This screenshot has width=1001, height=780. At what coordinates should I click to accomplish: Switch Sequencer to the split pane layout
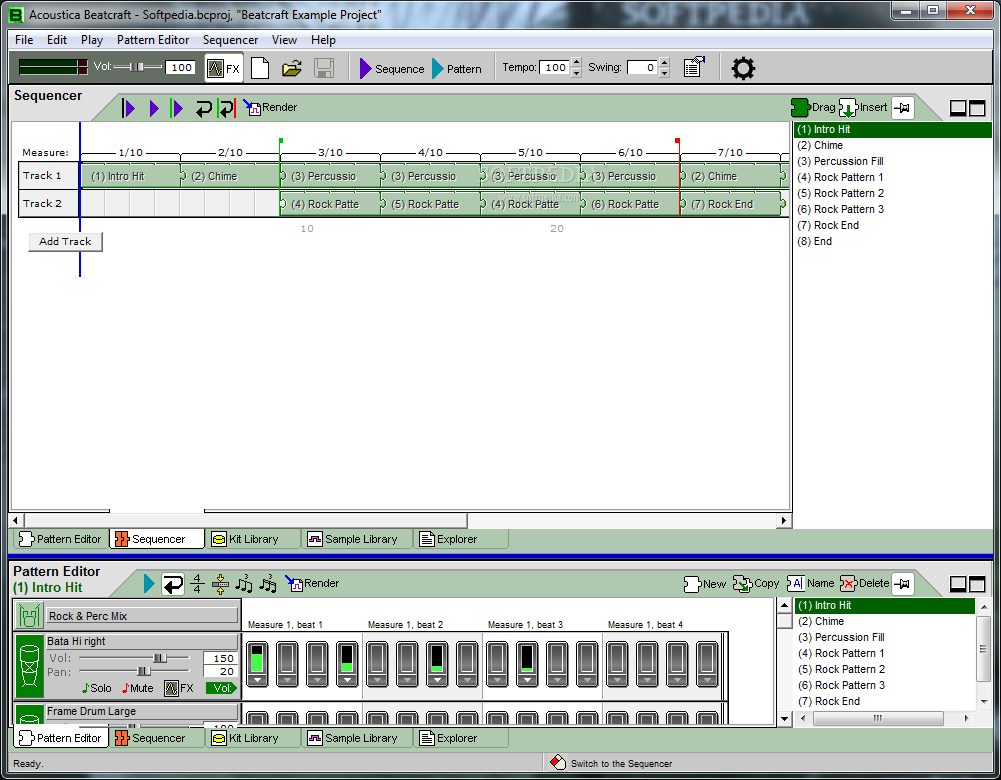958,108
